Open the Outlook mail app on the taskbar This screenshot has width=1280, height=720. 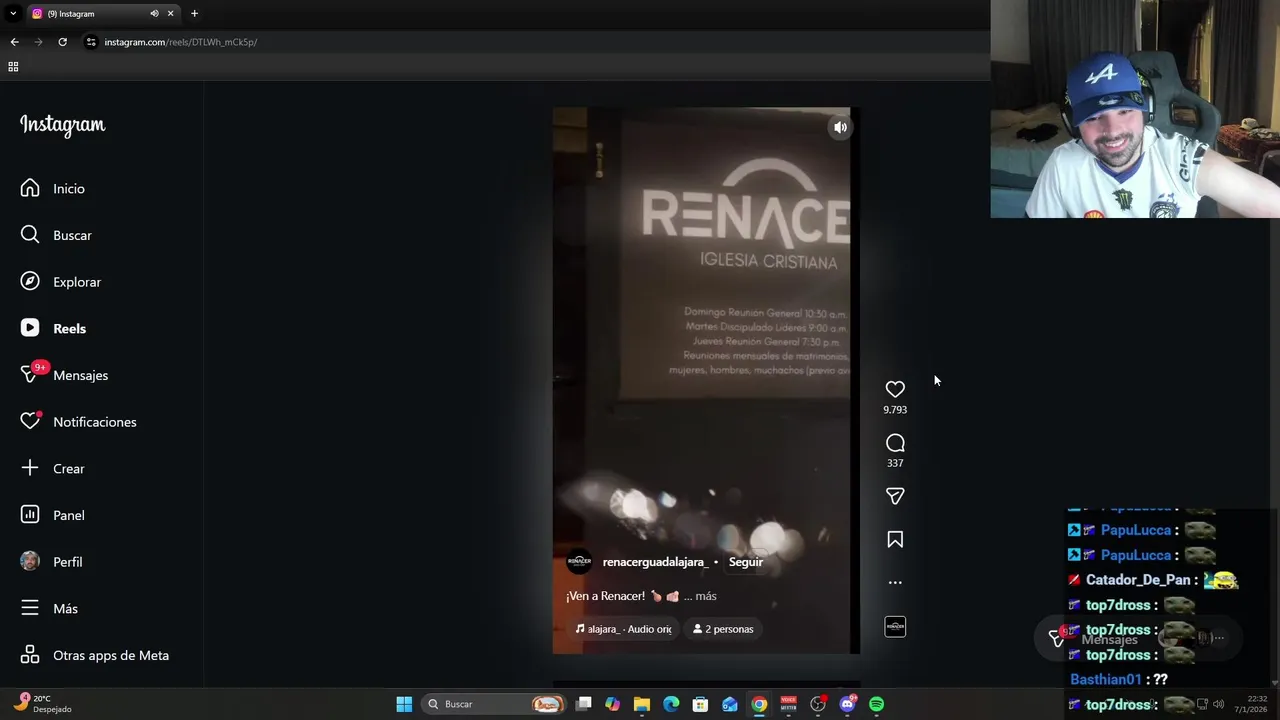[x=730, y=704]
